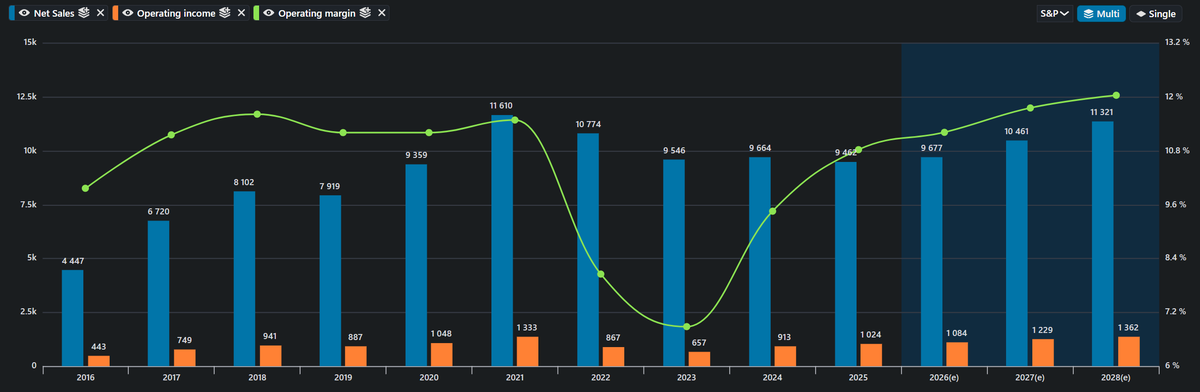Click the 2026(e) Operating margin data point
This screenshot has width=1200, height=392.
[944, 132]
